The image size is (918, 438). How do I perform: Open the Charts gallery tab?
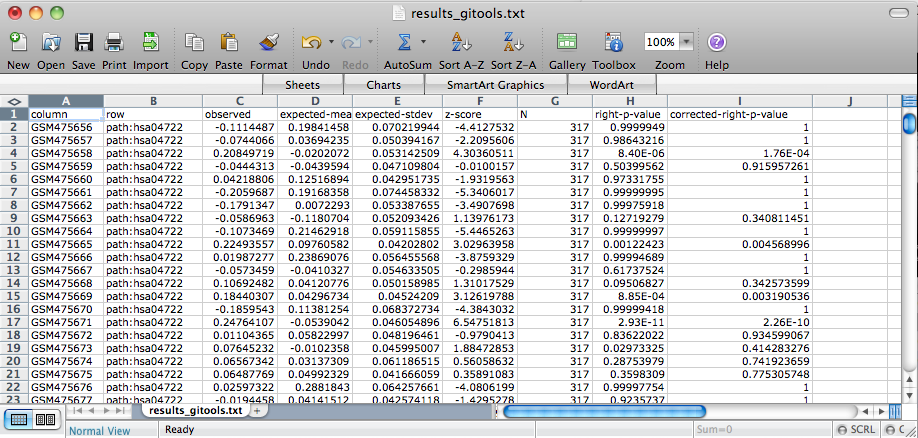(x=383, y=85)
